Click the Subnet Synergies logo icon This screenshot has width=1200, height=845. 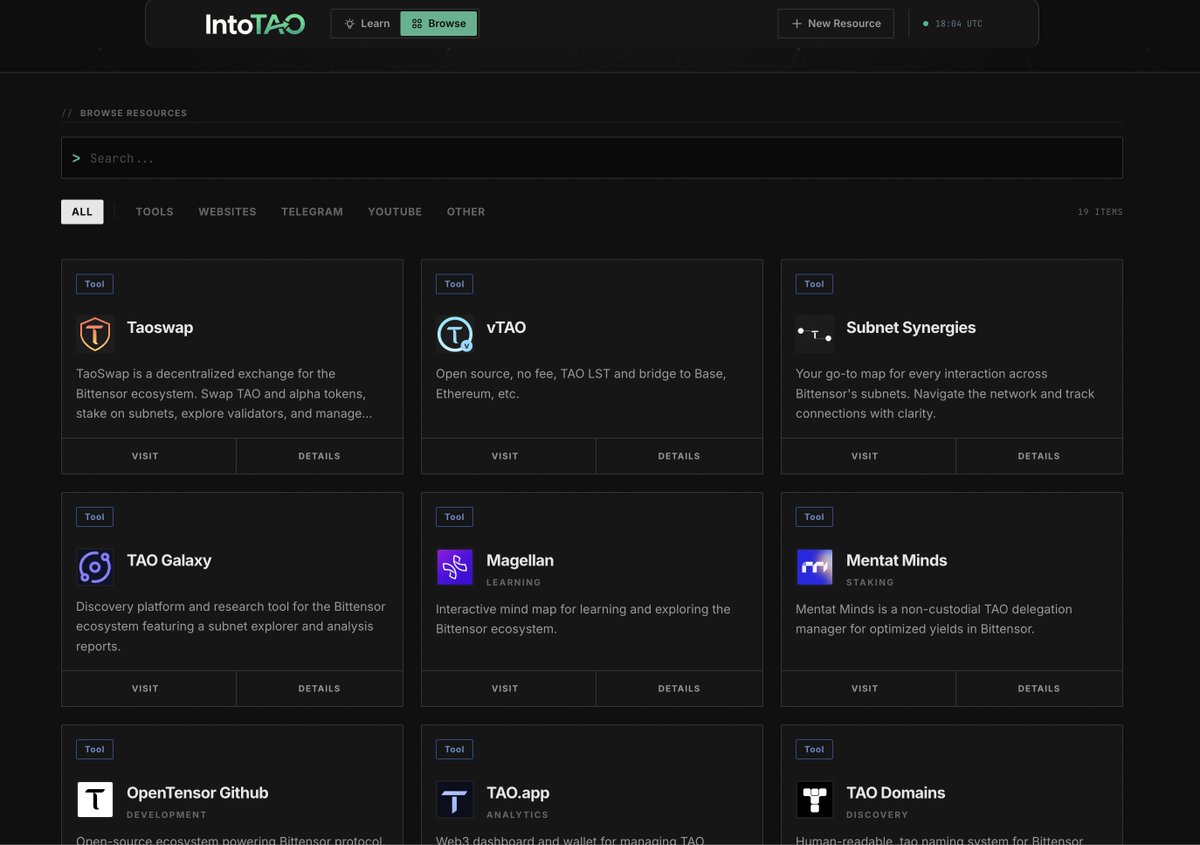pyautogui.click(x=815, y=334)
